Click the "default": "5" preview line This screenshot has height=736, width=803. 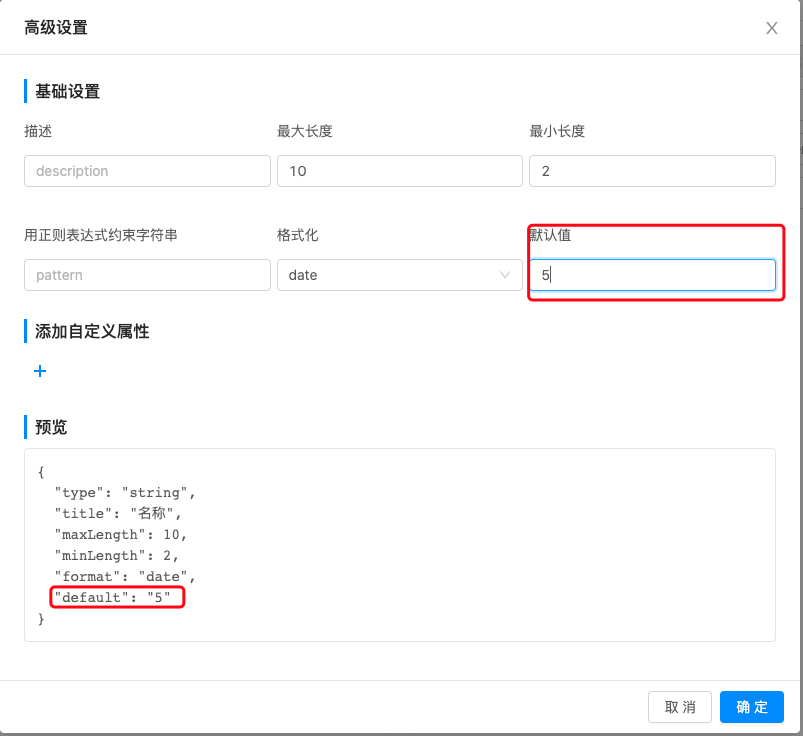pyautogui.click(x=112, y=598)
